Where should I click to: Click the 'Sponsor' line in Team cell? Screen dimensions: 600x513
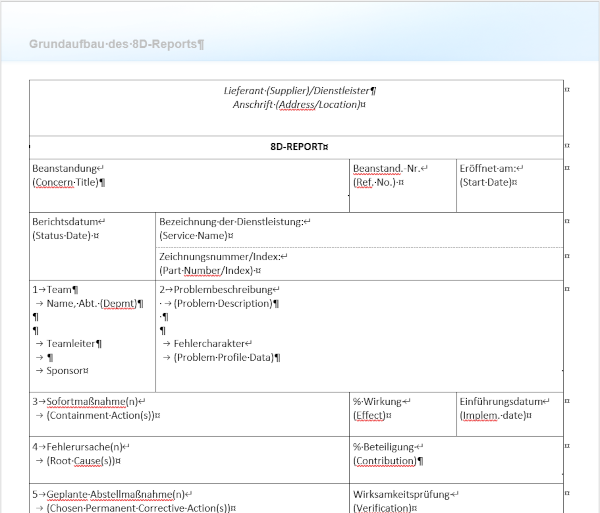[x=68, y=370]
